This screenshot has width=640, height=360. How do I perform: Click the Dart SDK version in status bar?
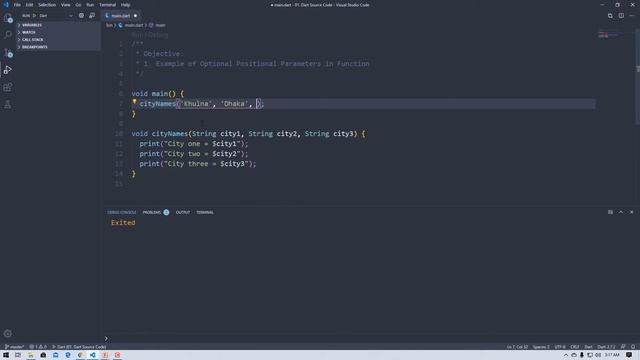click(x=606, y=347)
